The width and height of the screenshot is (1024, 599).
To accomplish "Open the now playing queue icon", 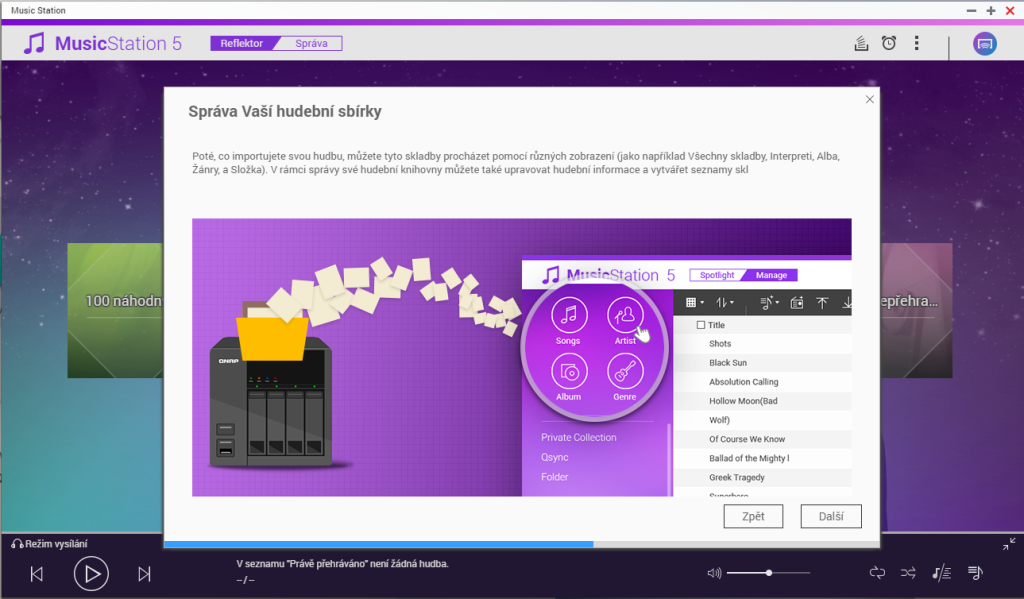I will point(975,573).
